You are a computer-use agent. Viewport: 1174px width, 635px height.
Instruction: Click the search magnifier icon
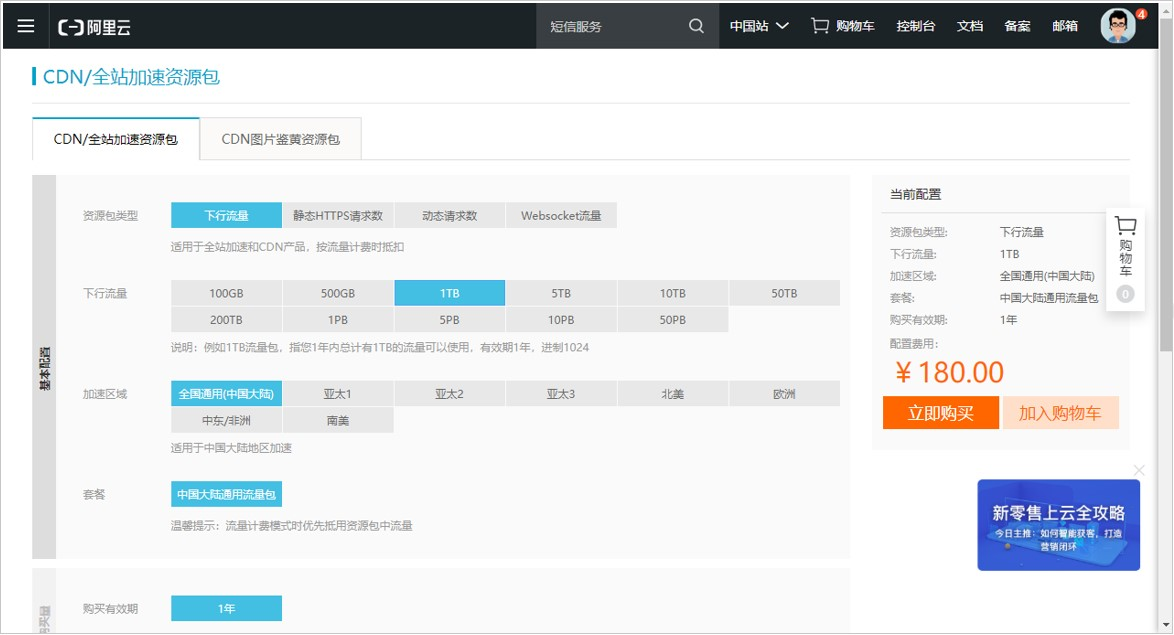[696, 26]
